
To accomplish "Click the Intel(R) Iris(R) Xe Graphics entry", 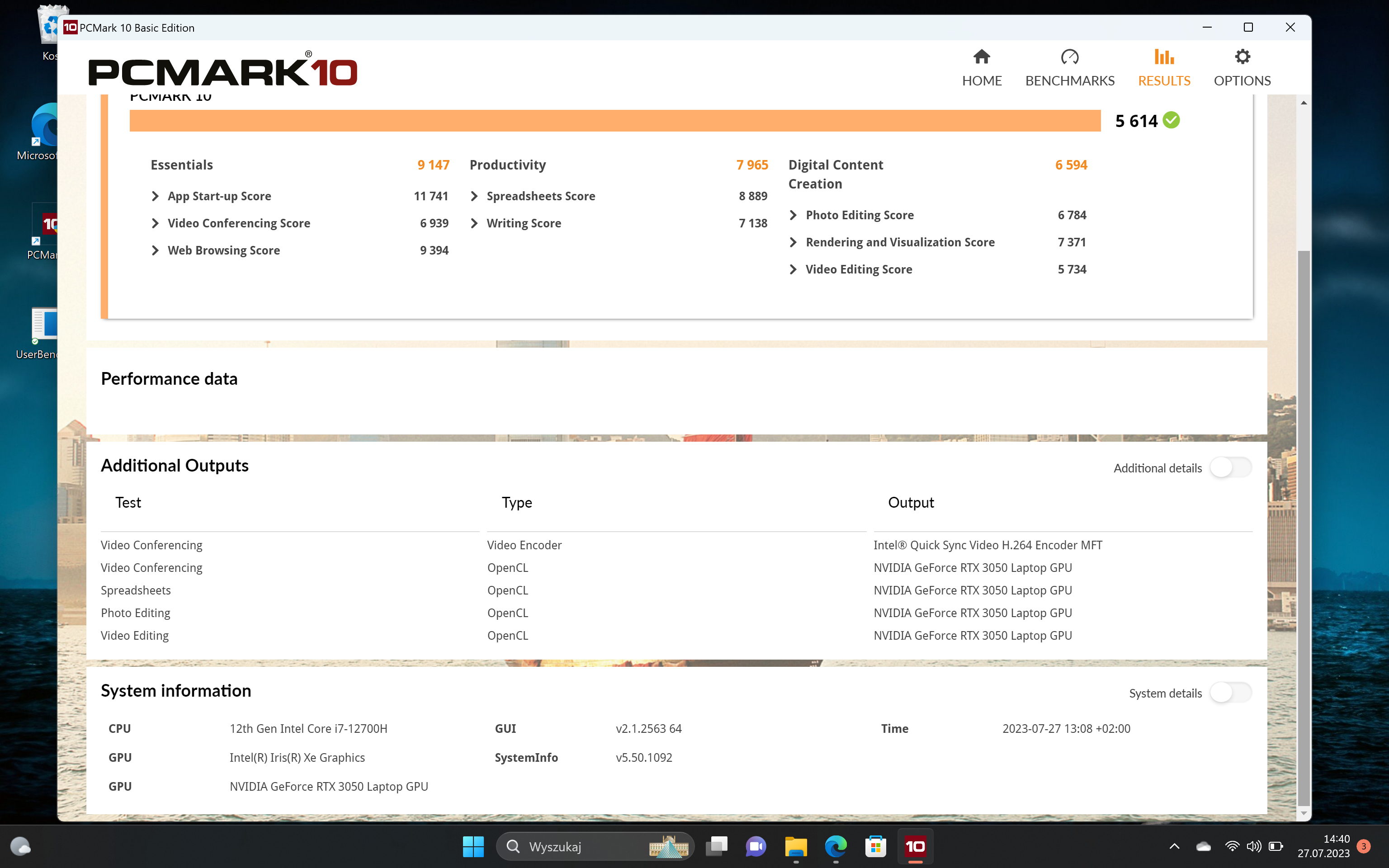I will pyautogui.click(x=297, y=757).
